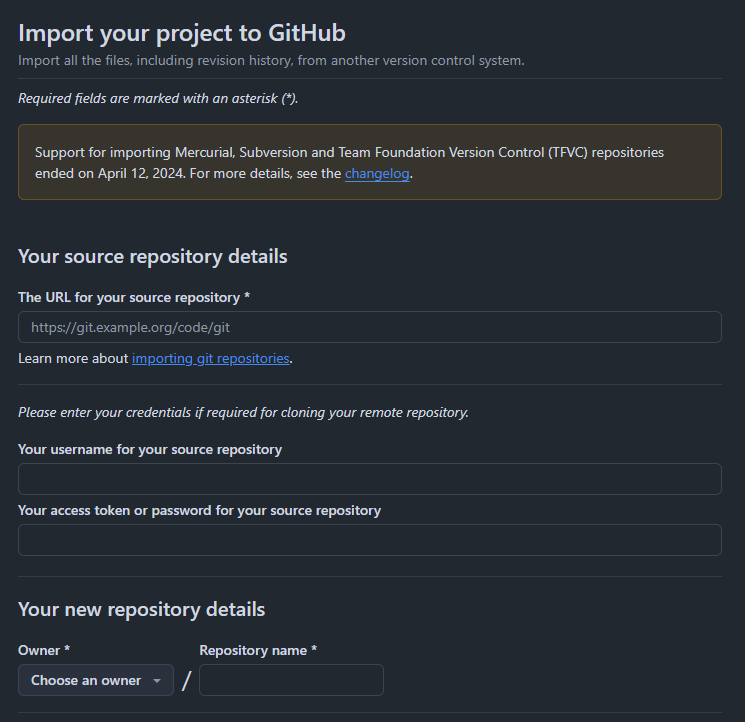Click the 'Your source repository details' heading
This screenshot has height=722, width=745.
click(153, 256)
